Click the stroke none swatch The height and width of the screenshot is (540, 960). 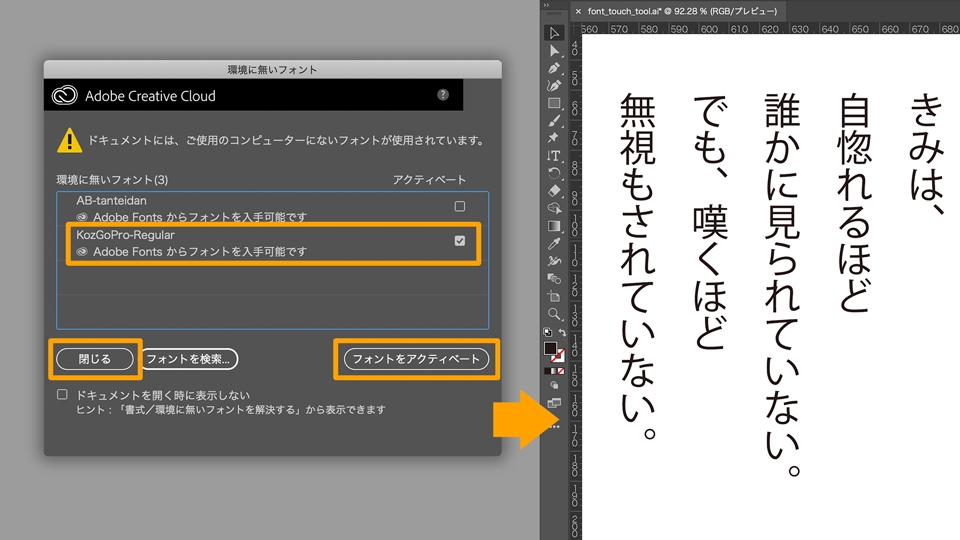coord(558,356)
